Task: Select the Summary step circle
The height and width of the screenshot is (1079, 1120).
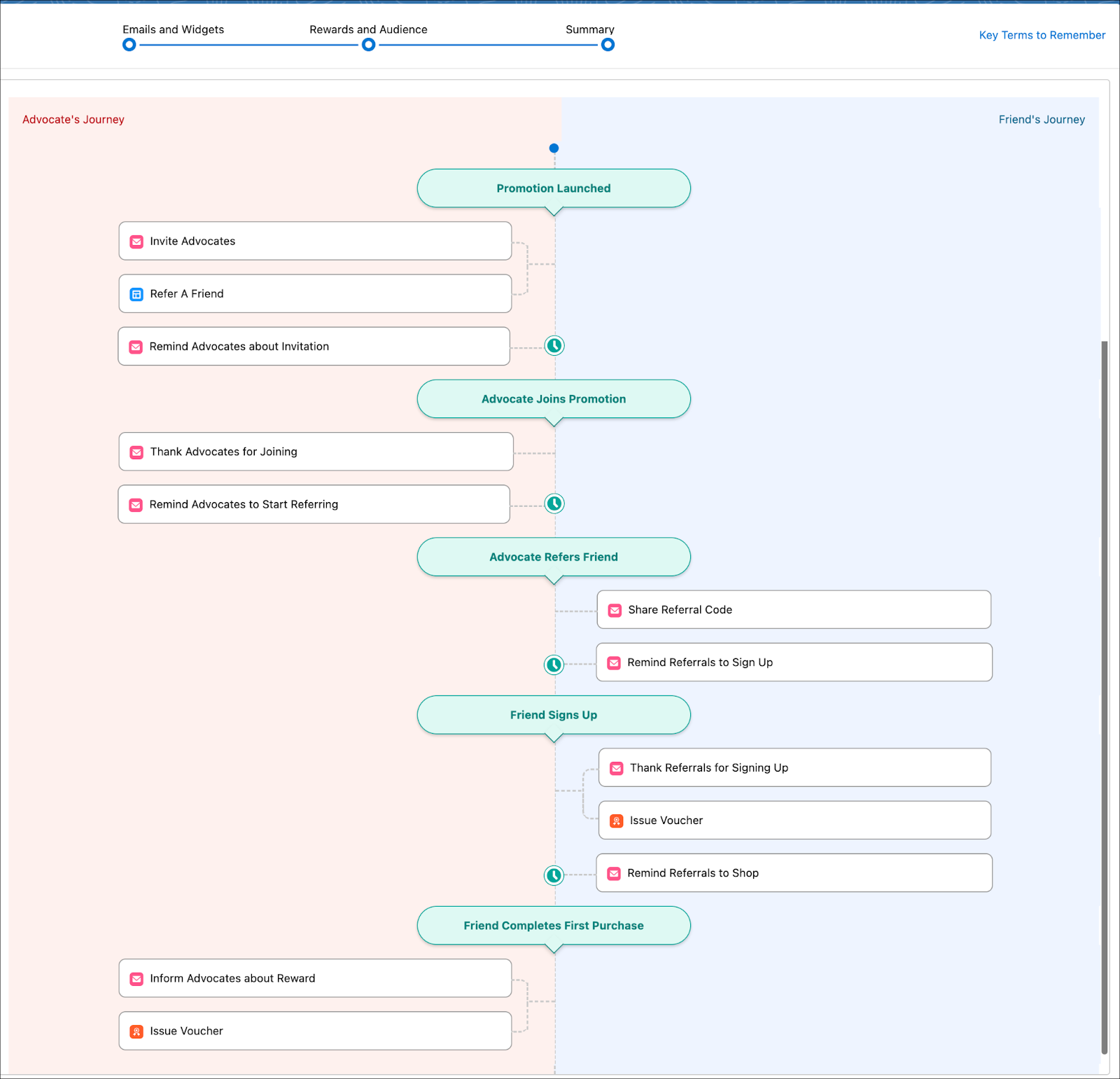Action: tap(608, 44)
